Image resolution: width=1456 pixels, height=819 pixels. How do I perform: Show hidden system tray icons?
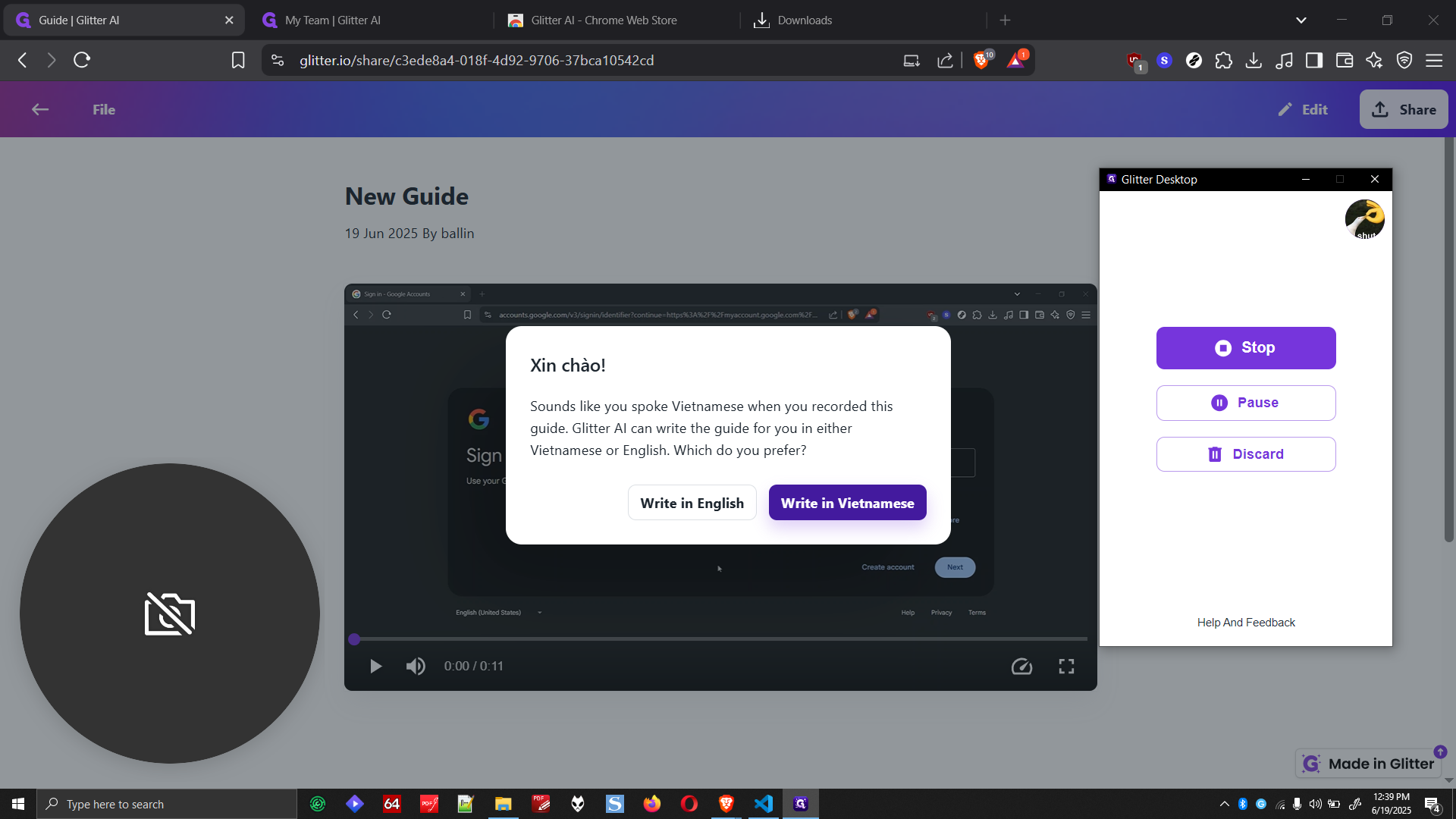click(x=1224, y=804)
